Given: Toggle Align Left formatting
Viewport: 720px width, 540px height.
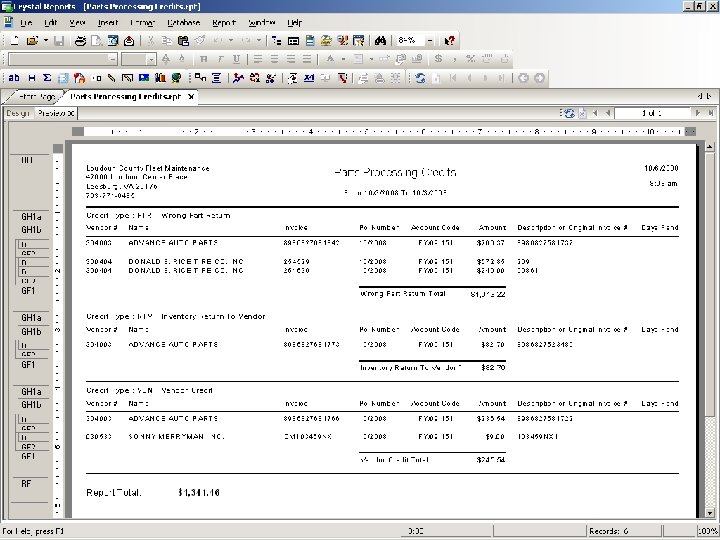Looking at the screenshot, I should click(x=258, y=59).
